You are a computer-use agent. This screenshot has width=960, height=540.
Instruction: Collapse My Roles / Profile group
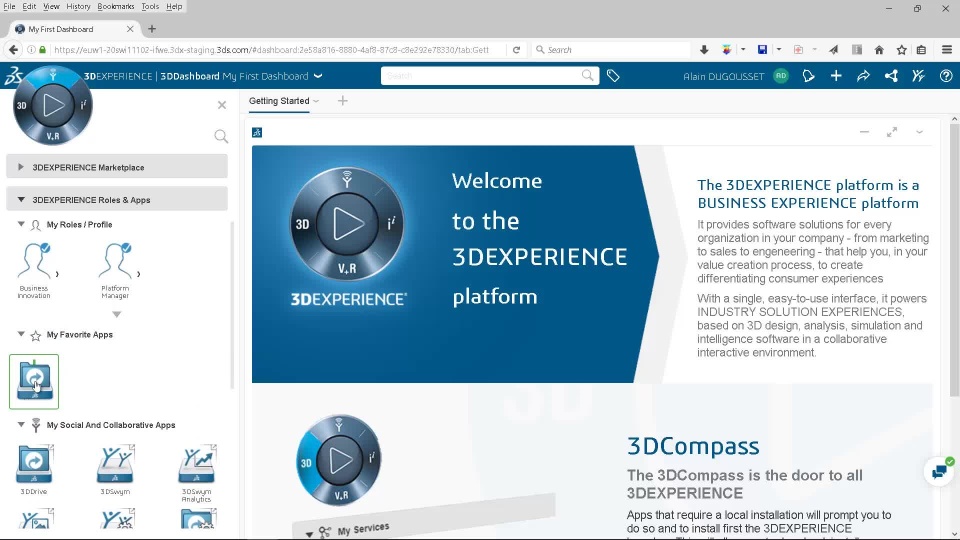21,224
